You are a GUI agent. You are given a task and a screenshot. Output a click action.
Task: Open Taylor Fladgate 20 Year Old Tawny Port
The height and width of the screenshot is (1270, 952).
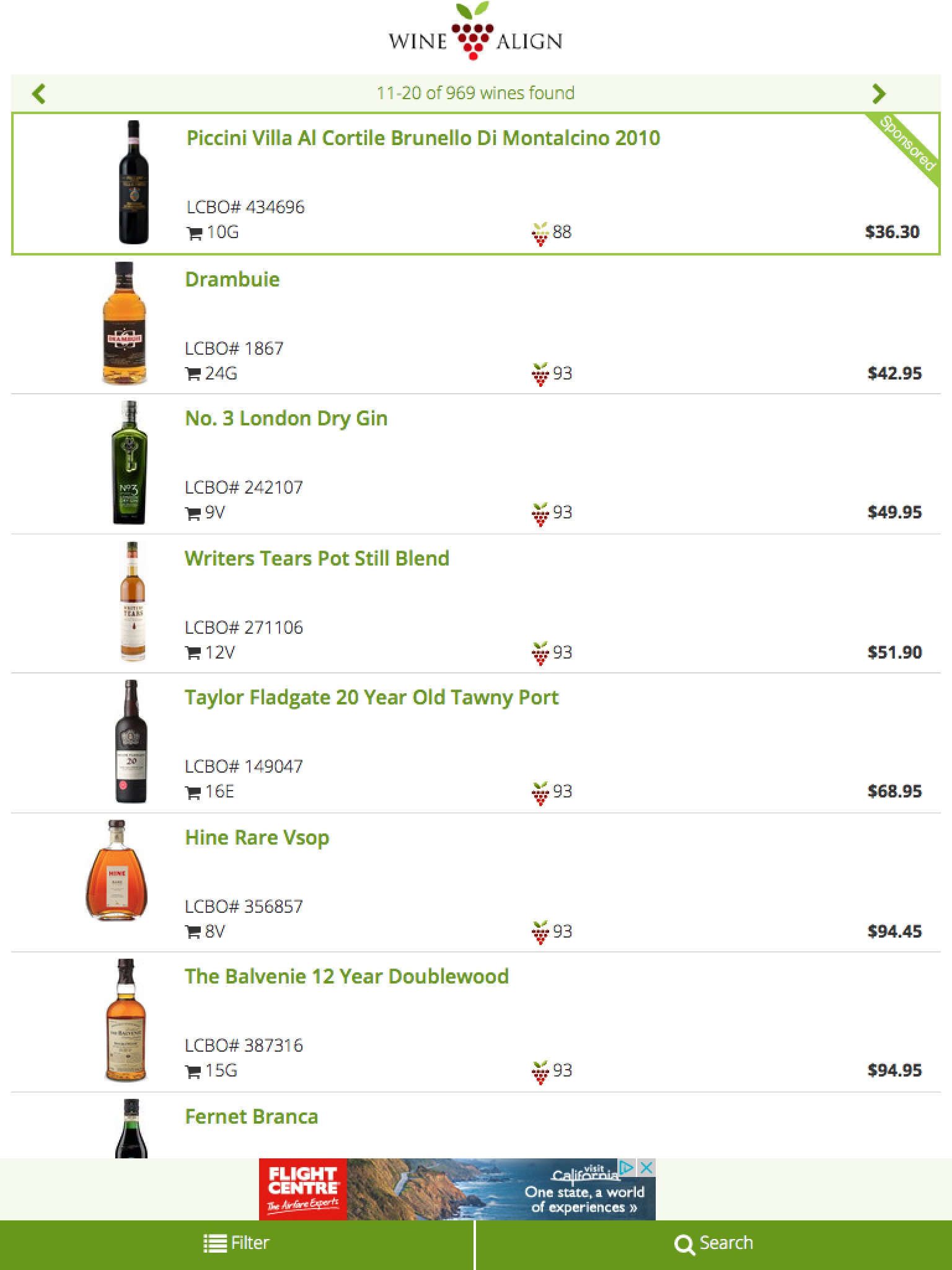tap(371, 698)
